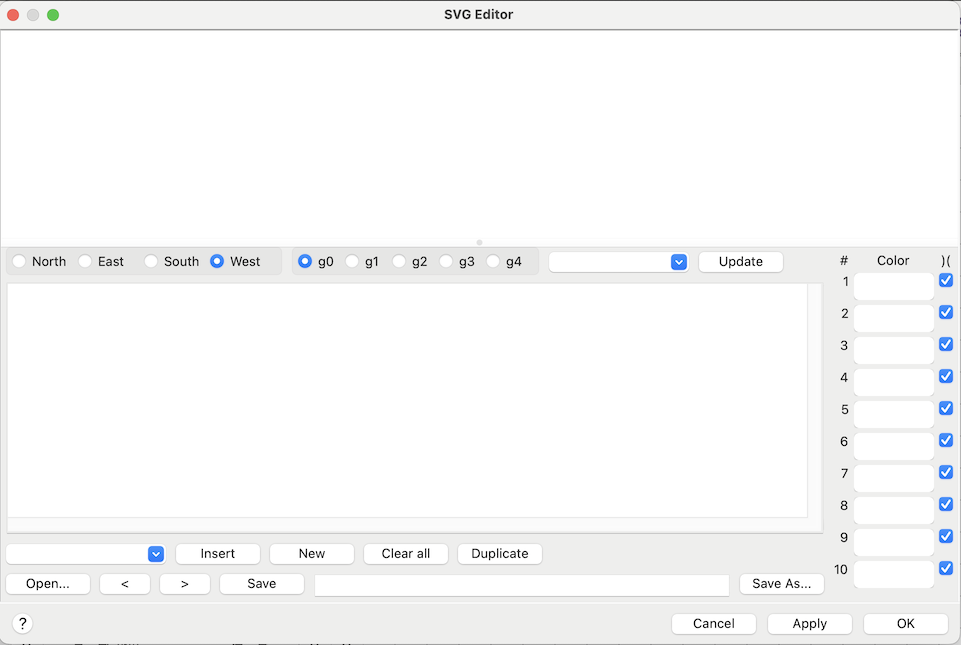Toggle the checkbox for row 5
This screenshot has width=961, height=645.
click(946, 409)
